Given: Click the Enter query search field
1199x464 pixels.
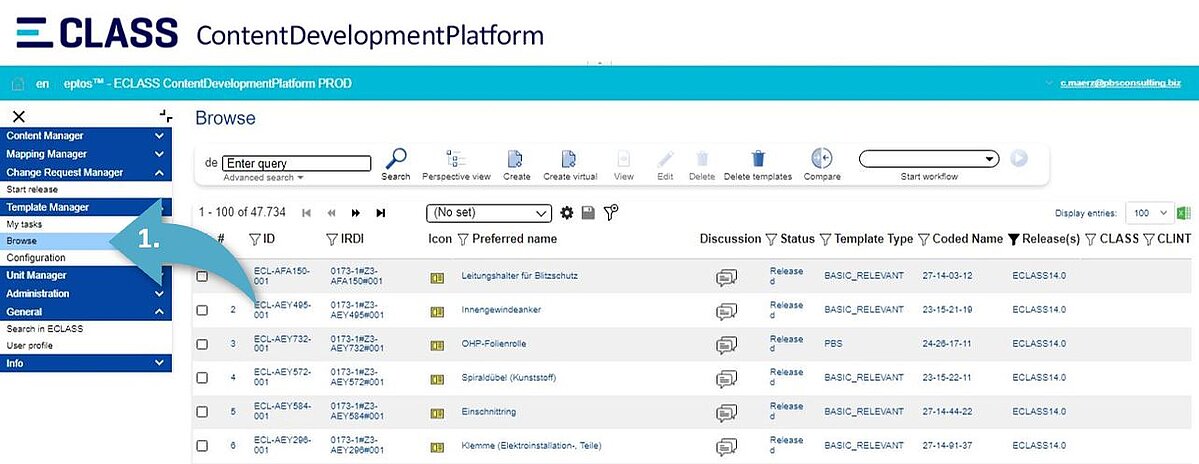Looking at the screenshot, I should click(x=297, y=163).
